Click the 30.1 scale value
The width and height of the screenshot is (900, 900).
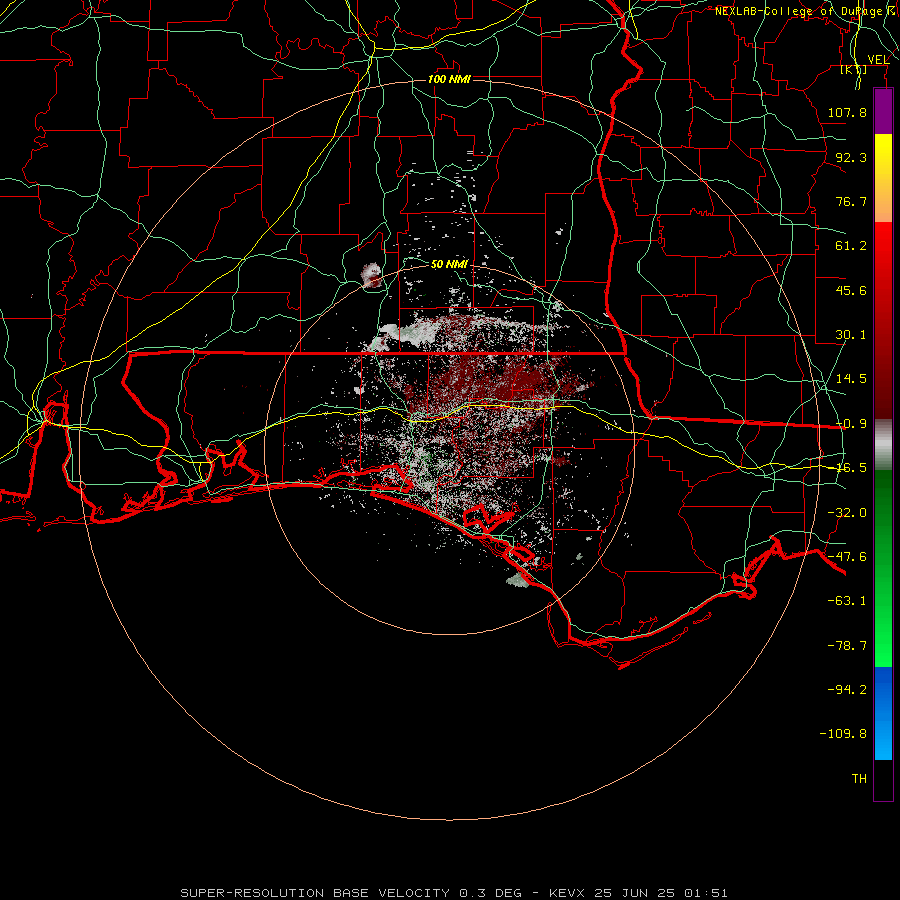pyautogui.click(x=851, y=335)
